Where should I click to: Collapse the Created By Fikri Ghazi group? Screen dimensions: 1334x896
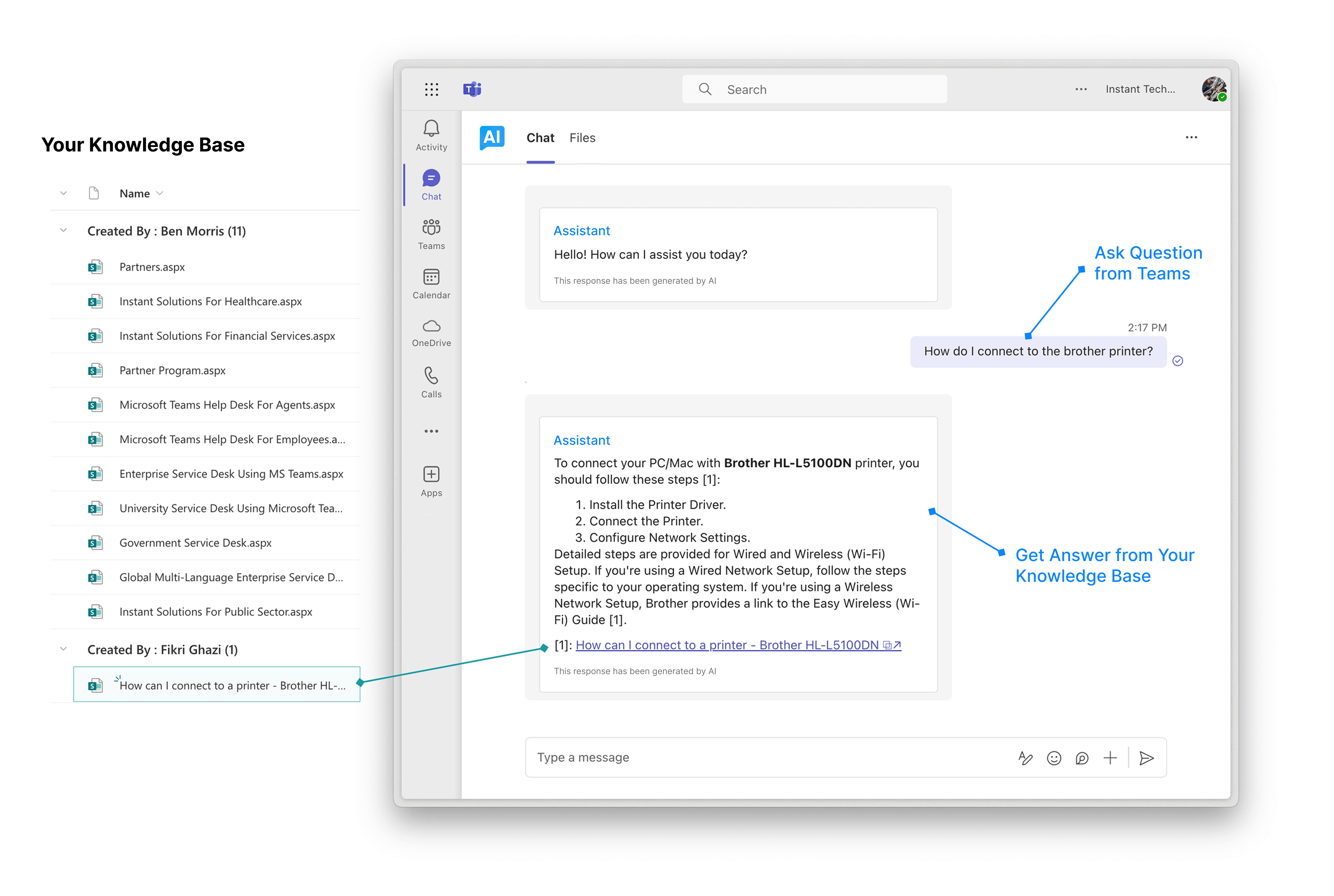[x=63, y=649]
